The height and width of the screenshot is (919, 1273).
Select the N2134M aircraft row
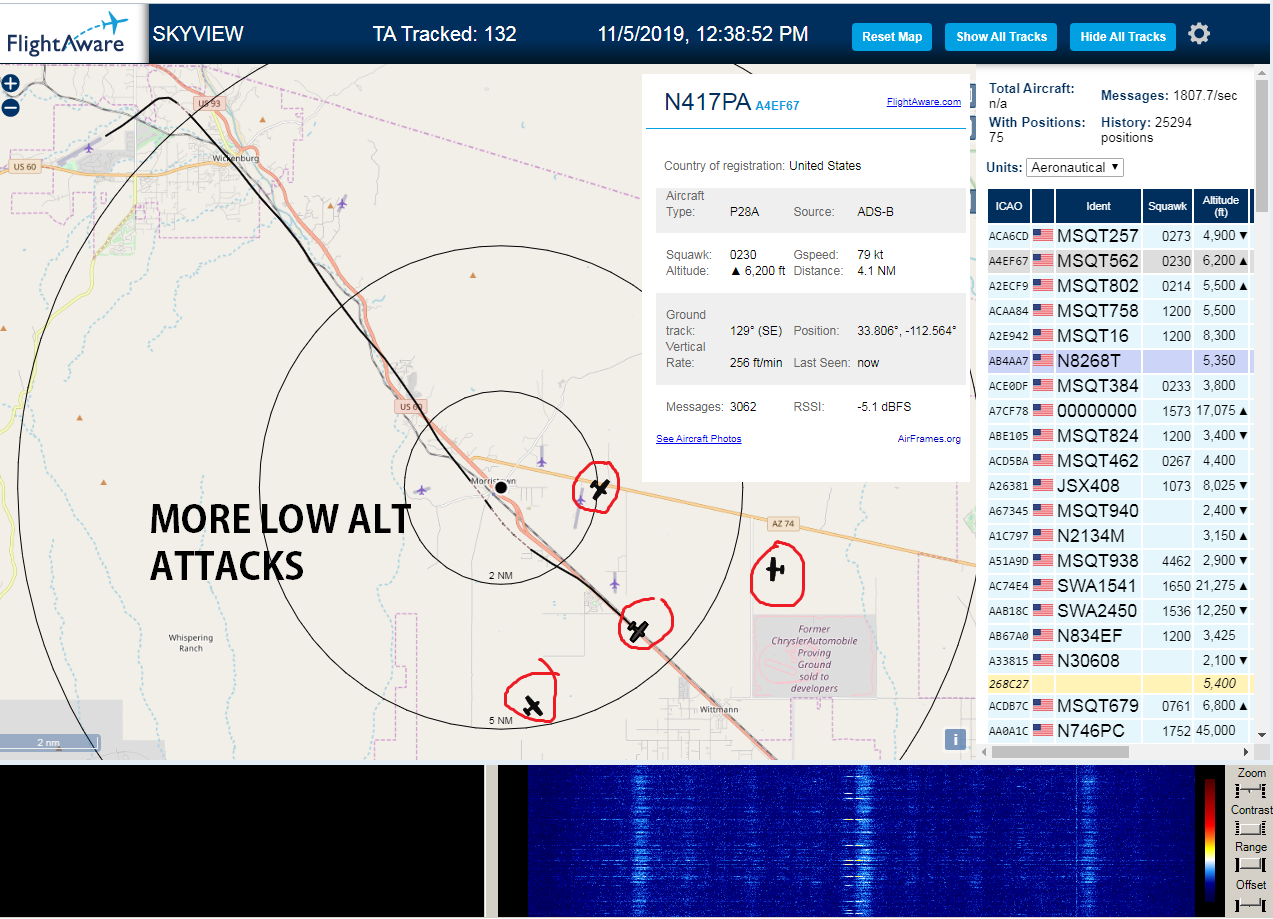[x=1119, y=536]
